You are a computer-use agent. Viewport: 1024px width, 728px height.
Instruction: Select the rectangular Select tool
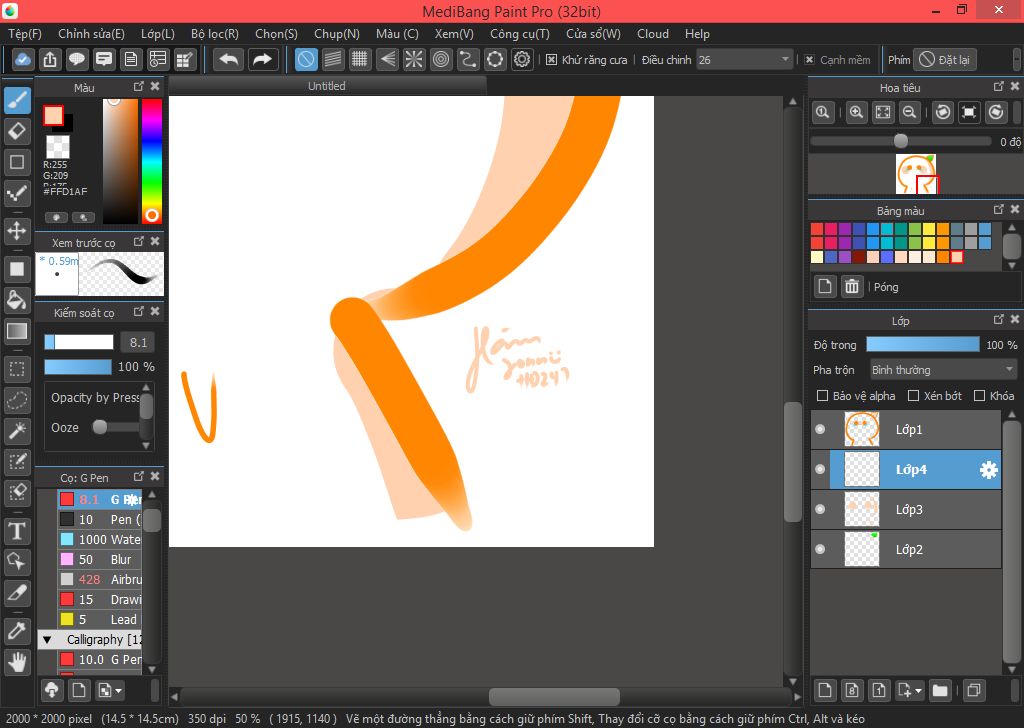pos(18,369)
